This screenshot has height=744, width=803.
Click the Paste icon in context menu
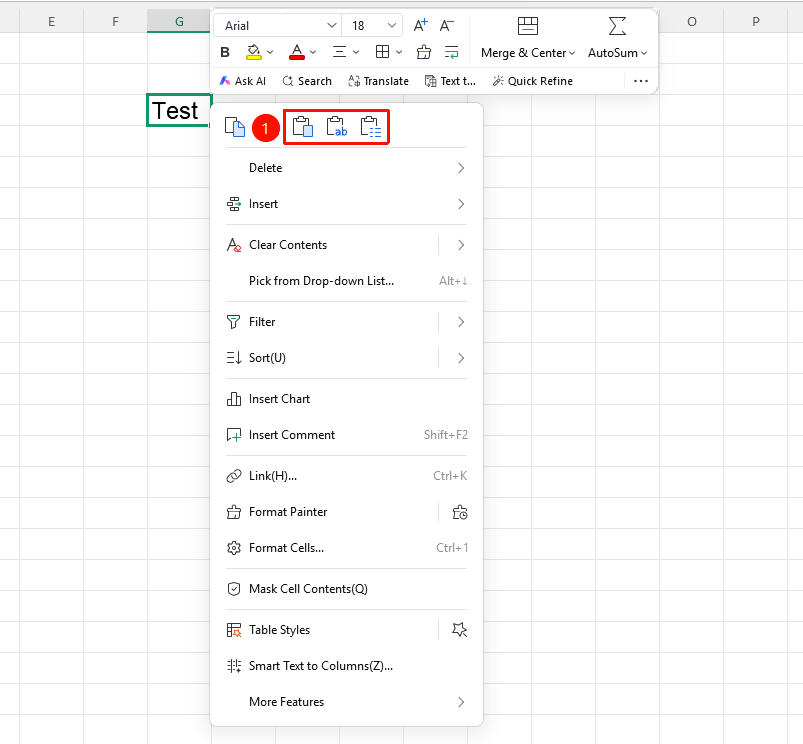[303, 127]
